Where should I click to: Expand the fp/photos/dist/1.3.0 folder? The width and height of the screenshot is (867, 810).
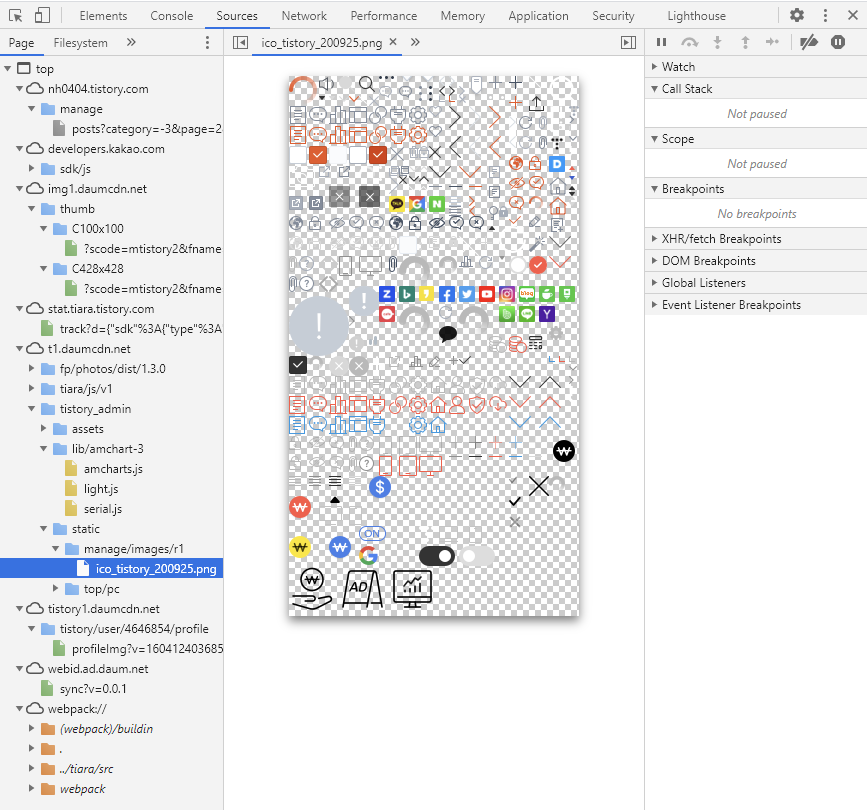(32, 368)
